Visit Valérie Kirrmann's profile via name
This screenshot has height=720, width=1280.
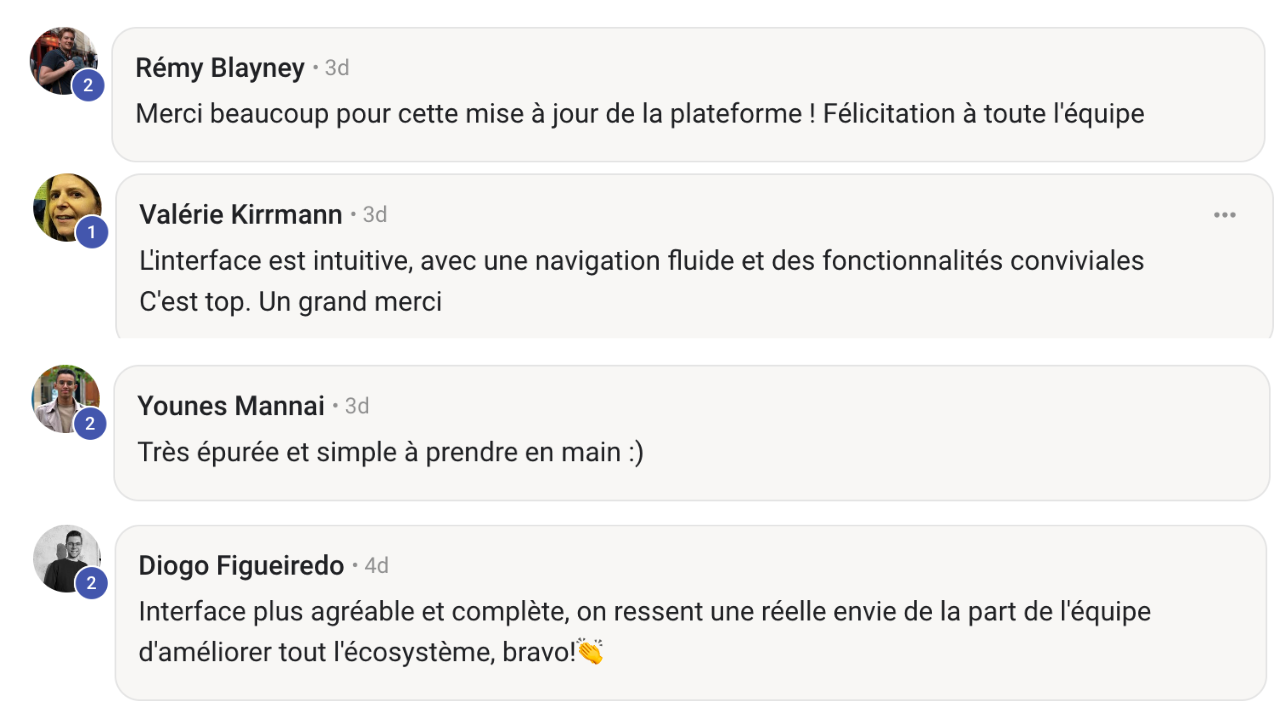(x=241, y=214)
